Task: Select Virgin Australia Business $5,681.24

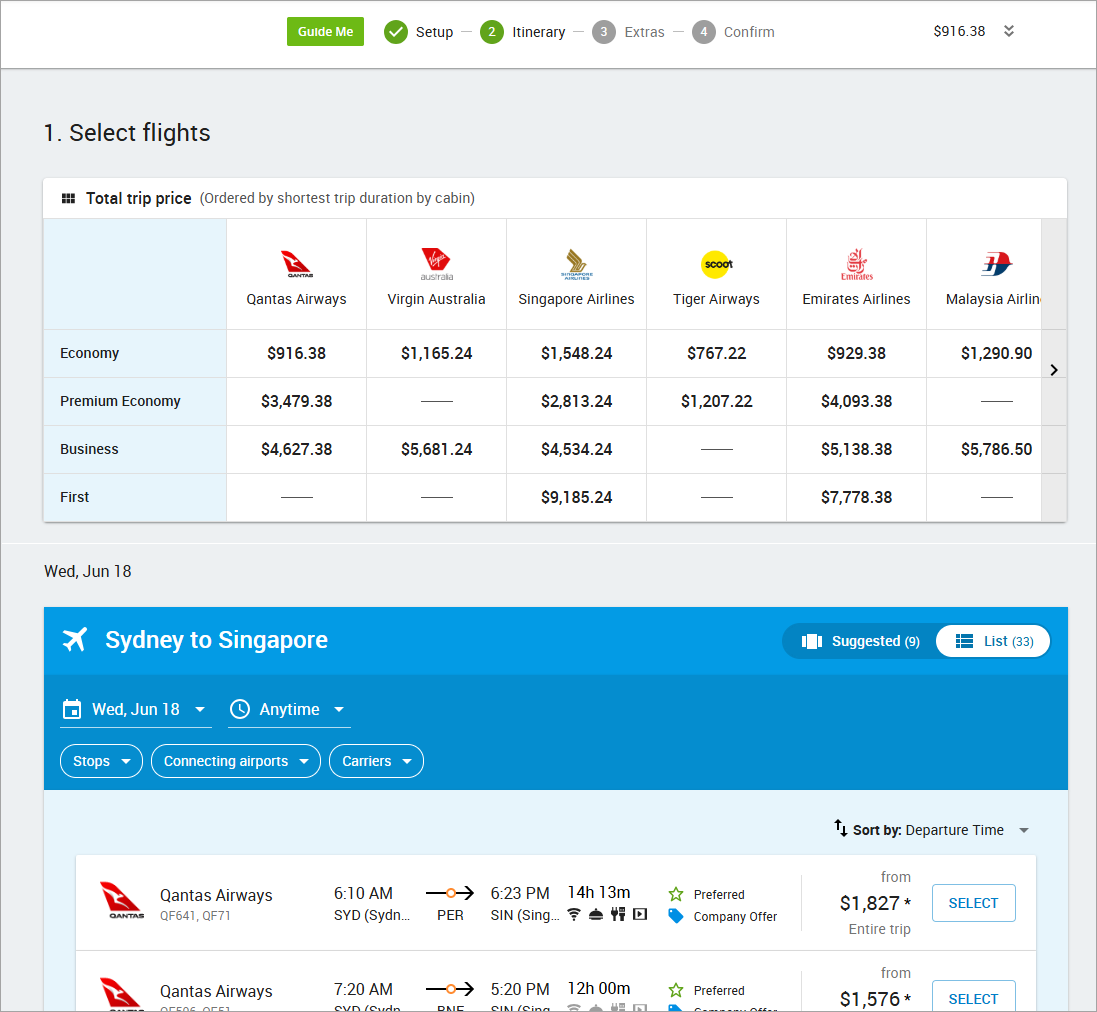Action: coord(437,450)
